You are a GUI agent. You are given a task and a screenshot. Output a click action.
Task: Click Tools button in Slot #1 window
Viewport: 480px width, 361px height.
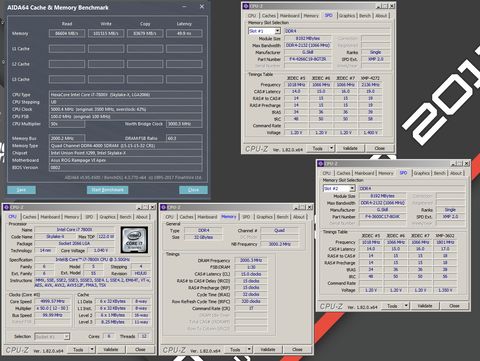click(317, 148)
